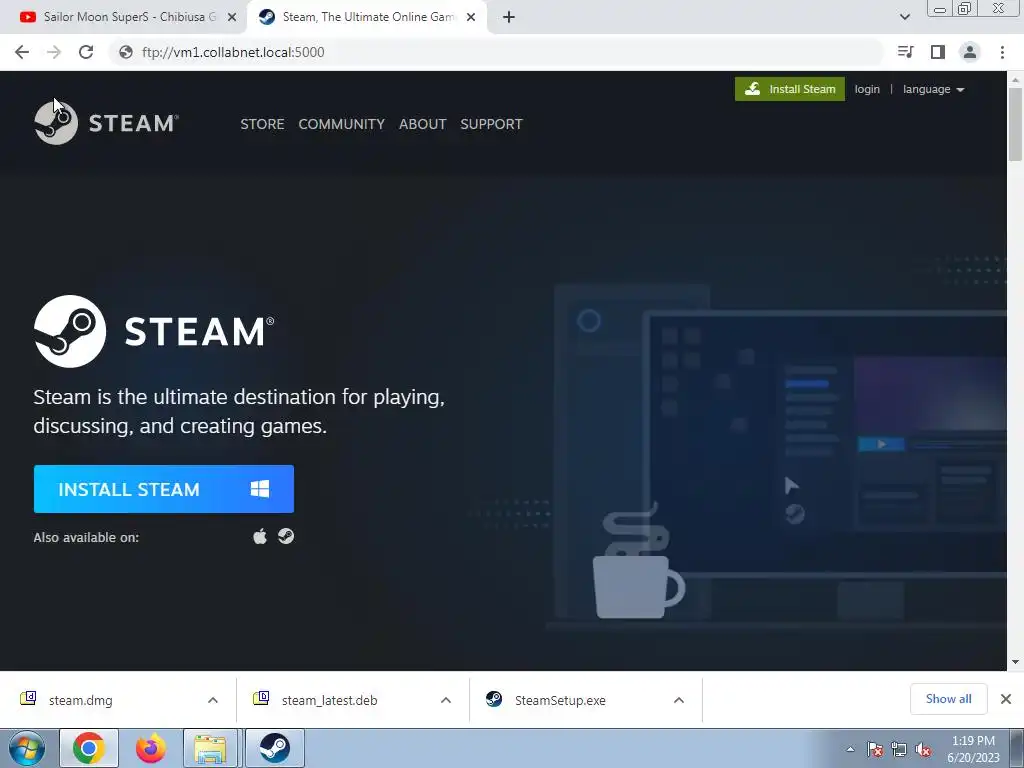Image resolution: width=1024 pixels, height=768 pixels.
Task: Toggle the browser side panel
Action: click(938, 52)
